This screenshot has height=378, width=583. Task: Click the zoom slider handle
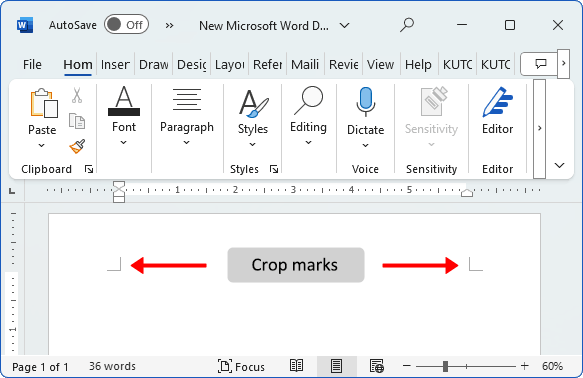(445, 366)
